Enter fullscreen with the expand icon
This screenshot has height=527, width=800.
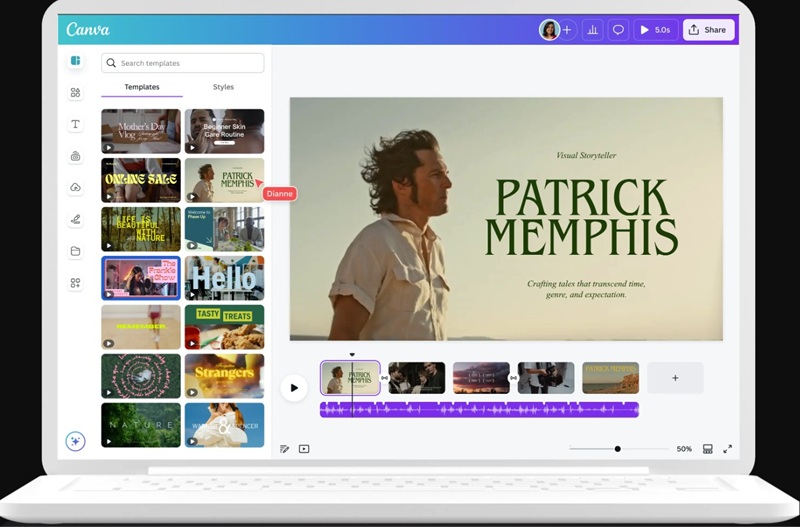tap(728, 449)
